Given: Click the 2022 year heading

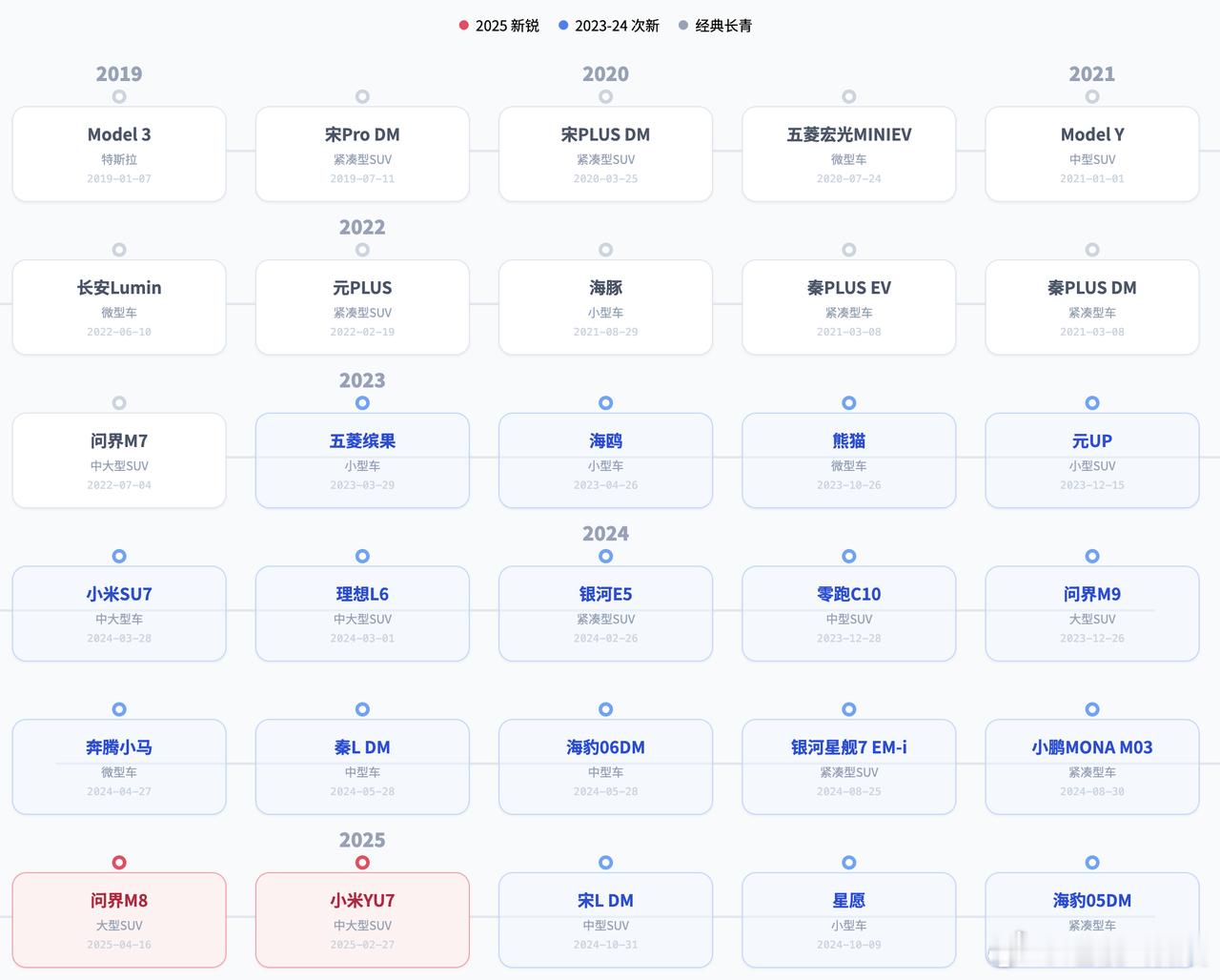Looking at the screenshot, I should (x=362, y=227).
